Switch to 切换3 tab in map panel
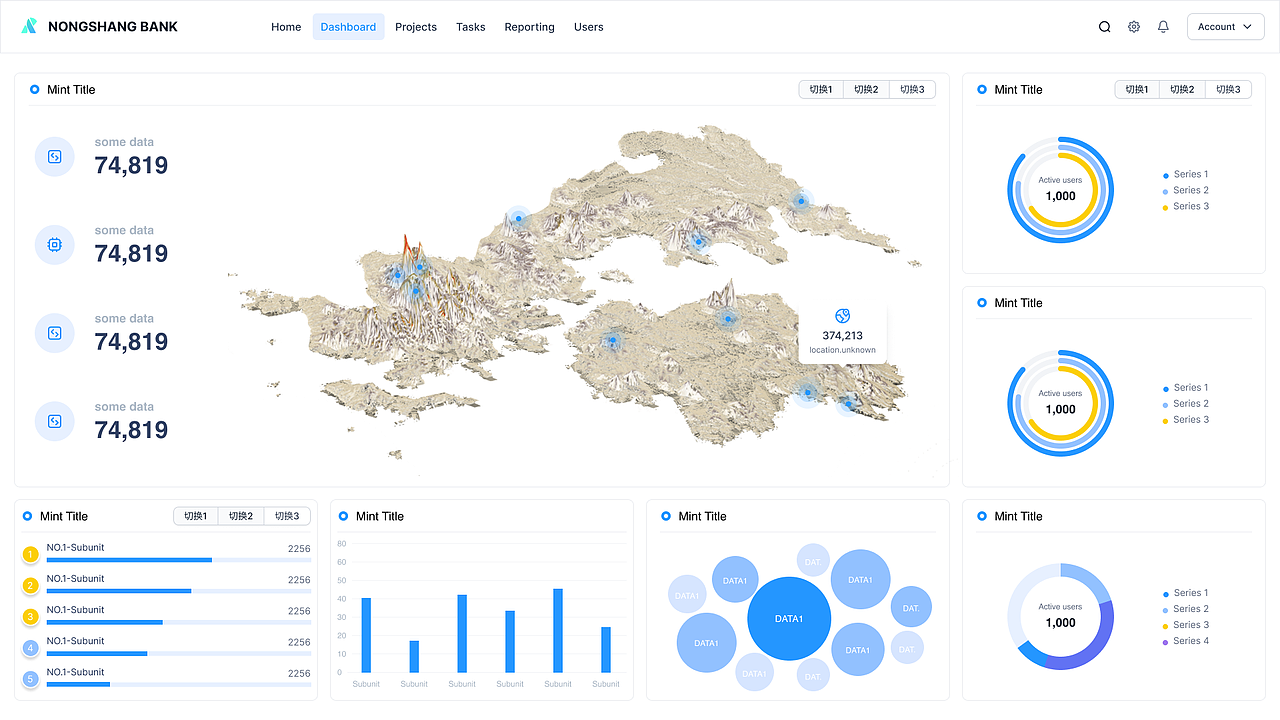Screen dimensions: 1280x720 coord(913,90)
